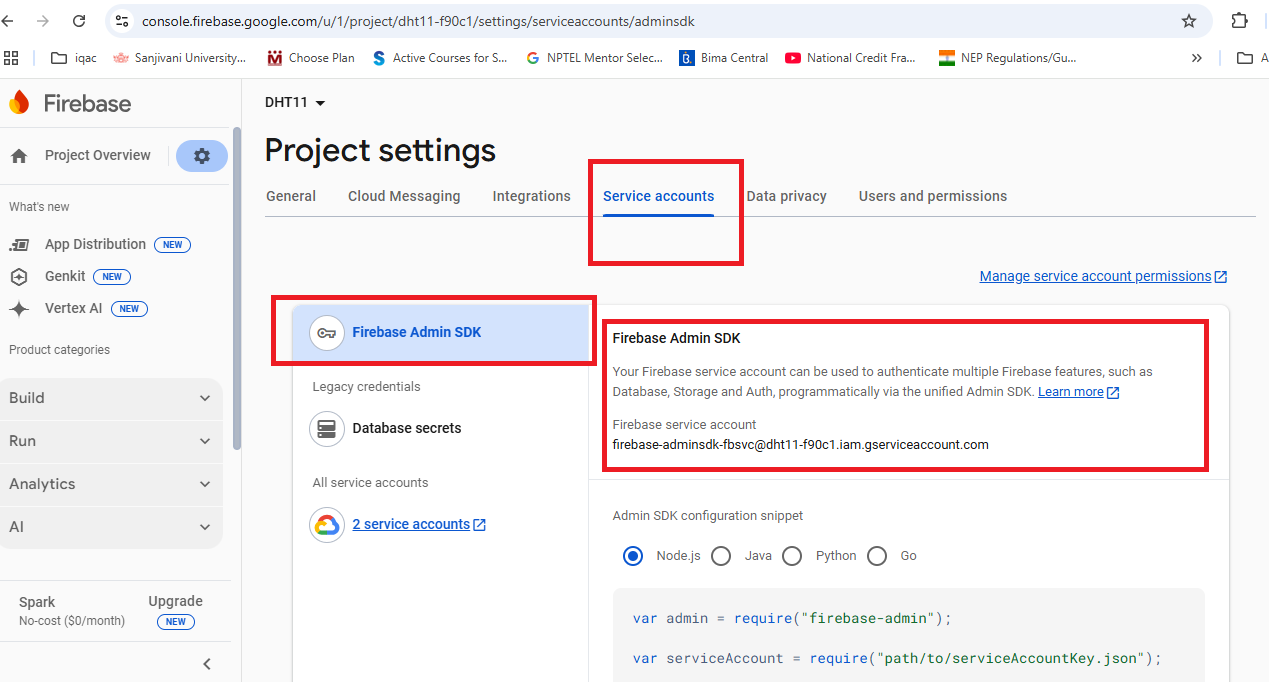1278x682 pixels.
Task: Expand the Analytics category
Action: click(111, 484)
